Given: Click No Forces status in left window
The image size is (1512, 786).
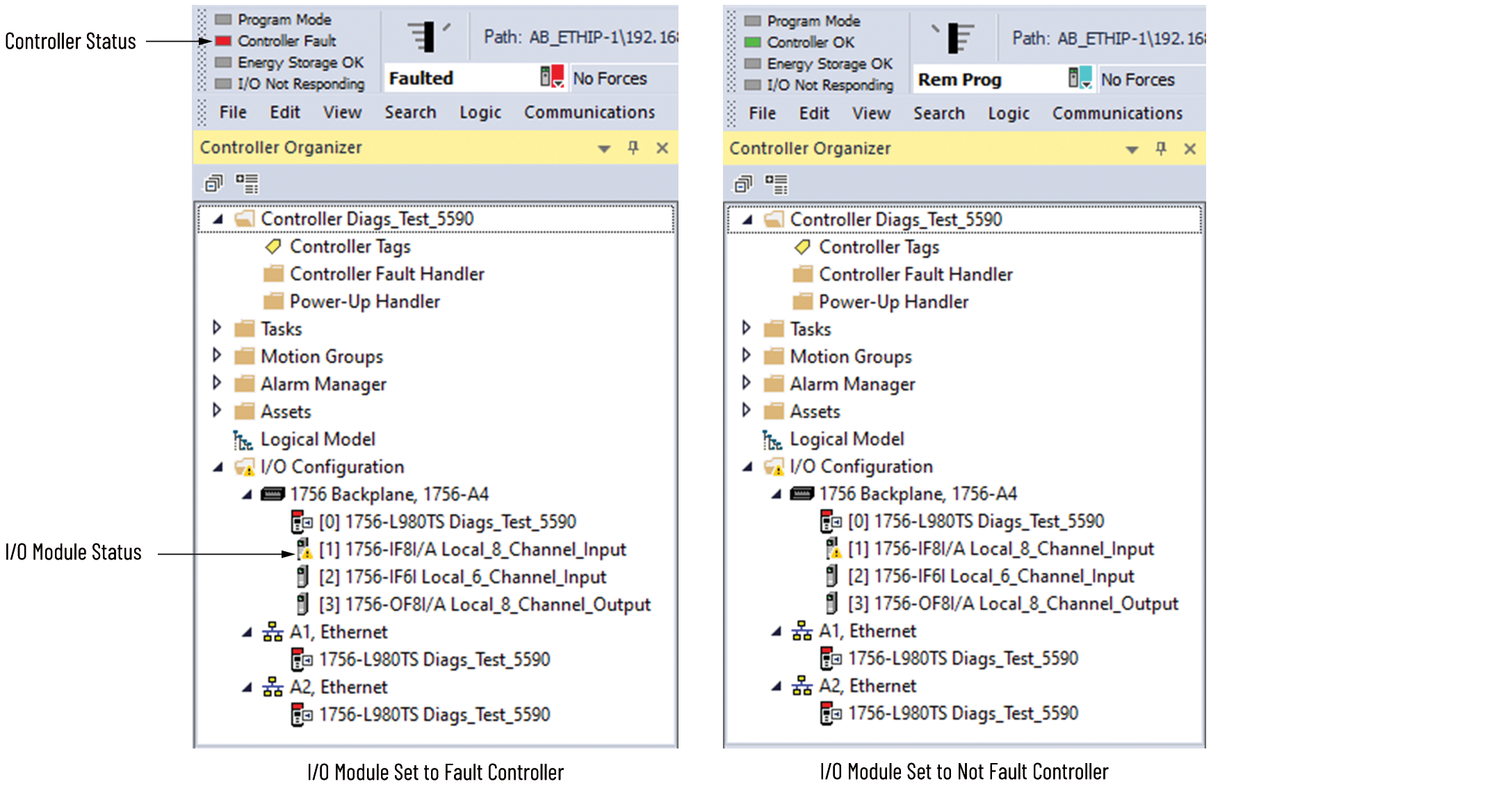Looking at the screenshot, I should pyautogui.click(x=610, y=79).
